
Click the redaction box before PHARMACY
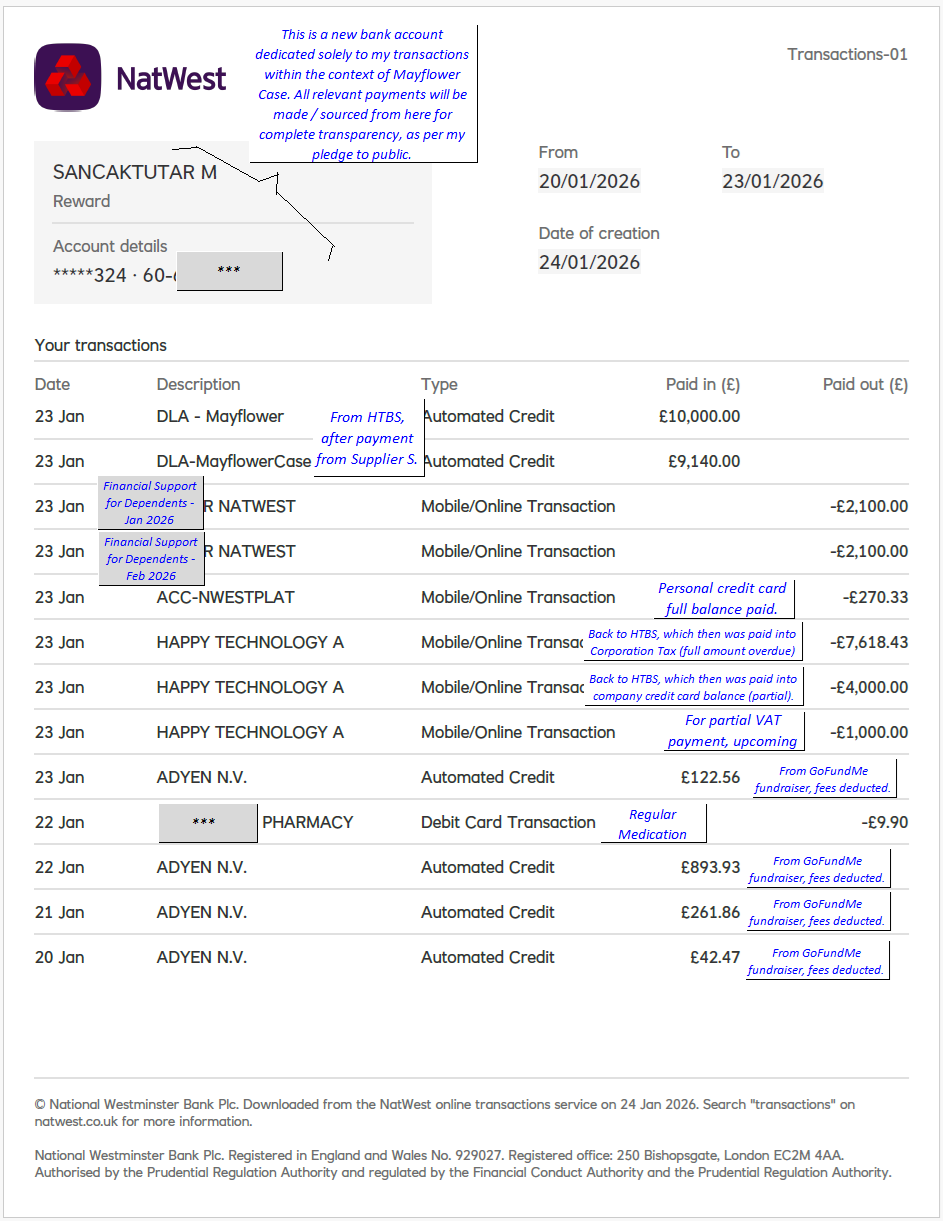pos(207,822)
